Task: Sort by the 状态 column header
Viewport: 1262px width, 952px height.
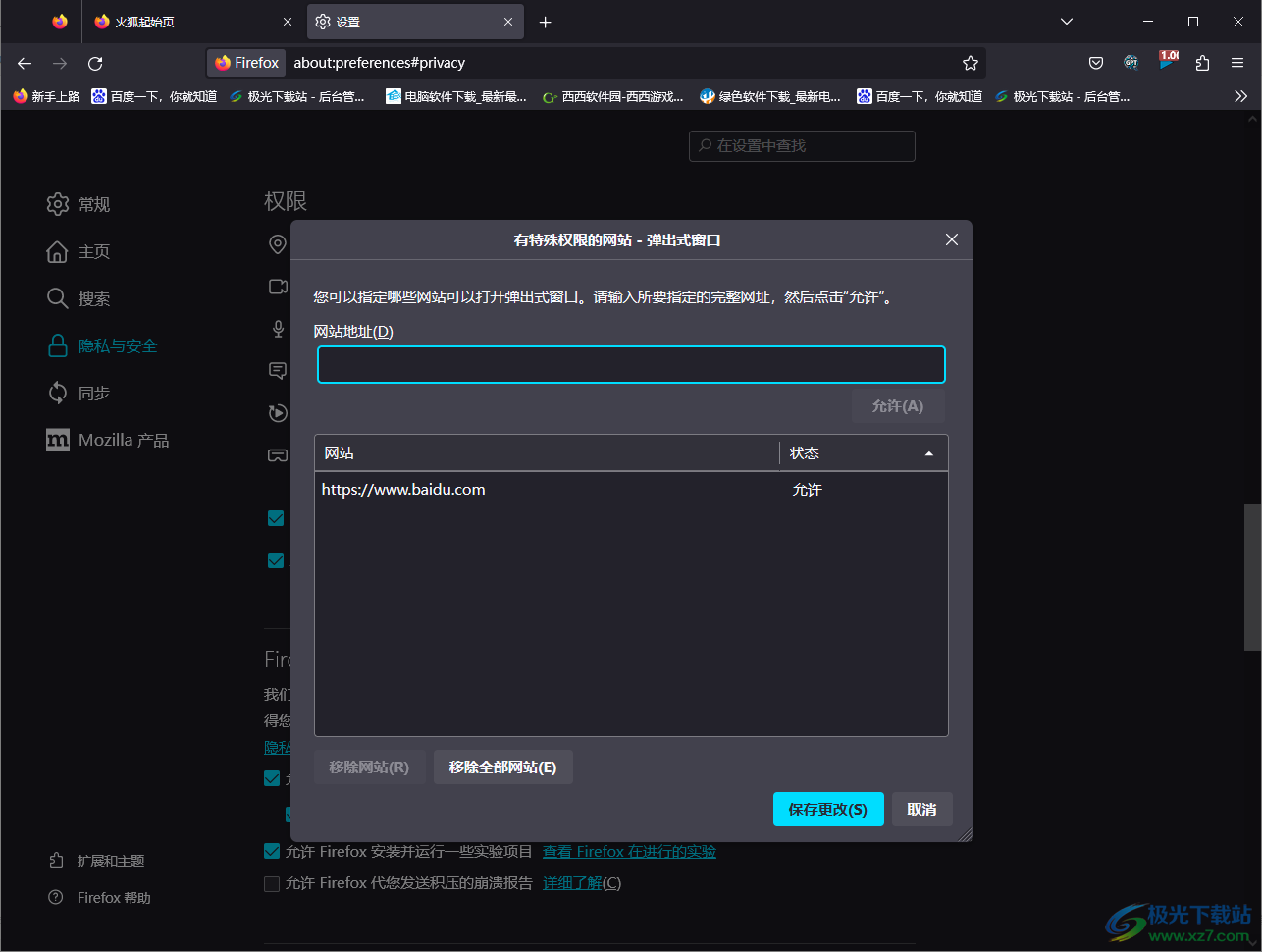Action: (x=864, y=452)
